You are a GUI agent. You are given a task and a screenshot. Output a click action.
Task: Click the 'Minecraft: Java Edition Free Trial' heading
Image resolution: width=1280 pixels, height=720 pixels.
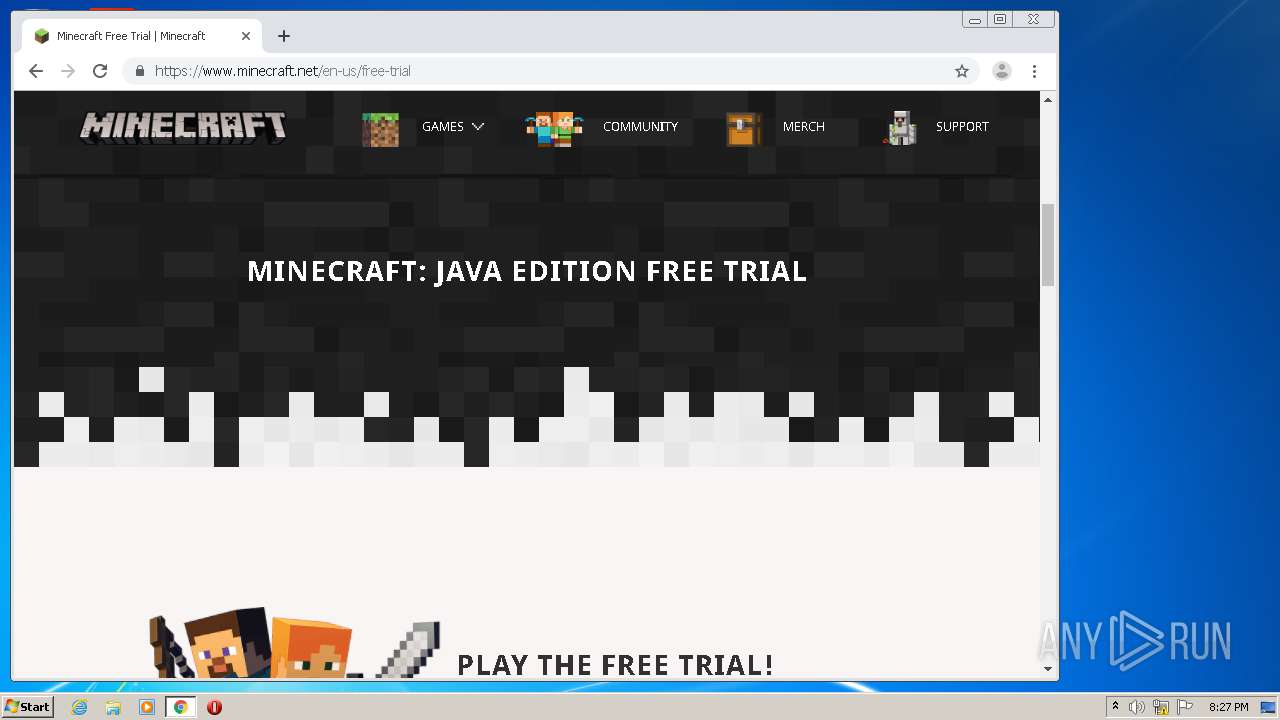pyautogui.click(x=527, y=271)
